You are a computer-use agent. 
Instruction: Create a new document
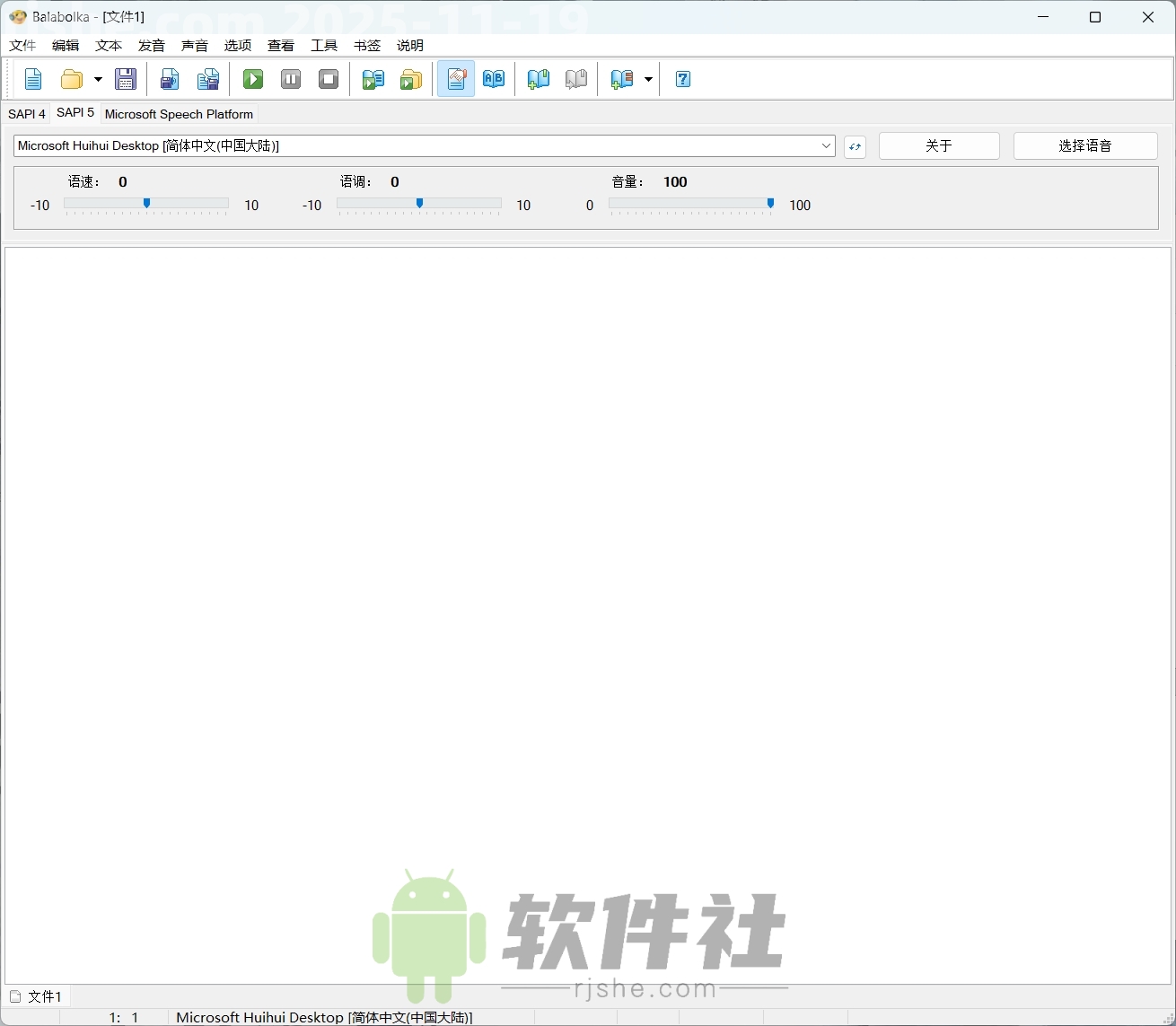click(33, 79)
